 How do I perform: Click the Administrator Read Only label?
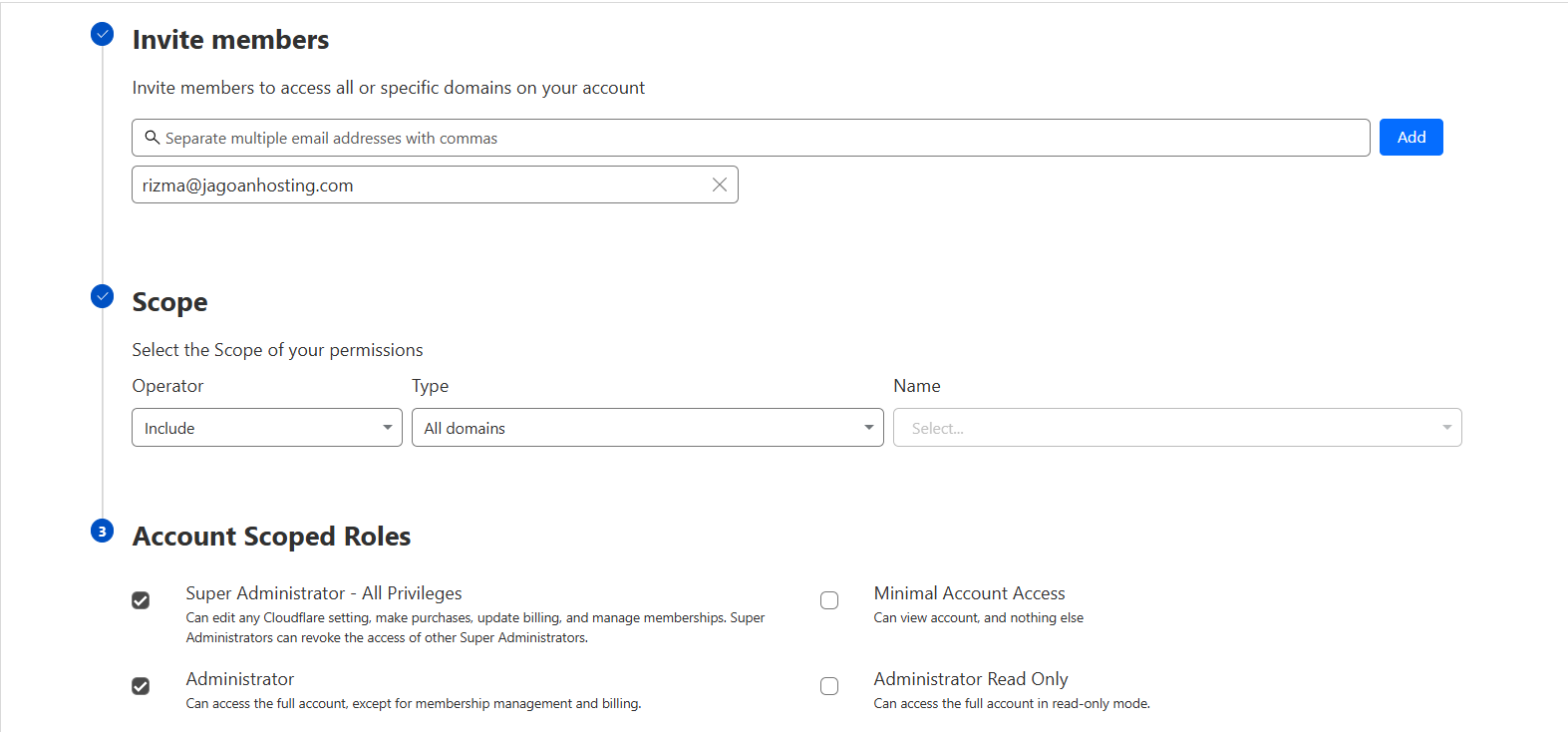tap(971, 679)
